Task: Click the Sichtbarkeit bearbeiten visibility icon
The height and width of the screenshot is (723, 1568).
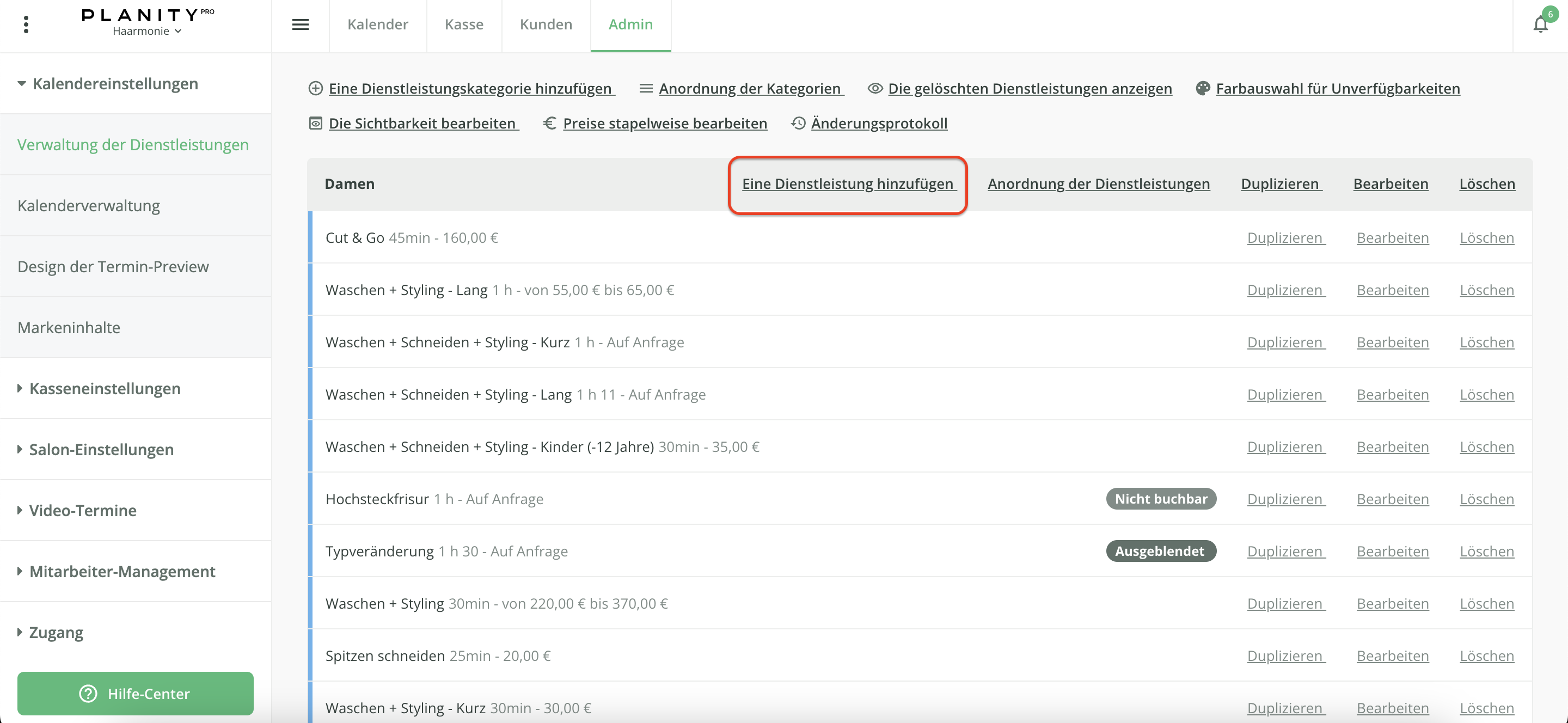Action: pos(315,124)
